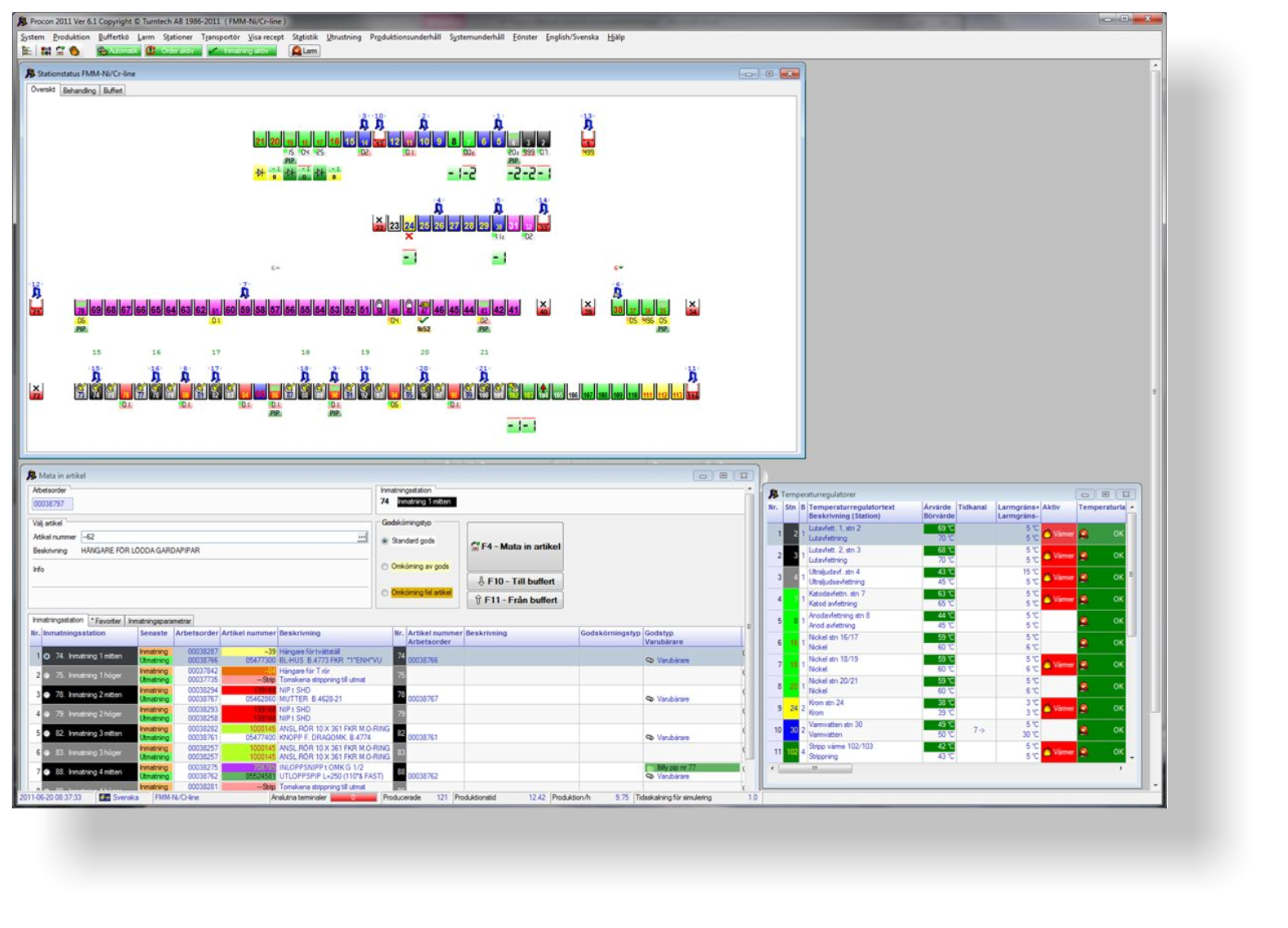Click the orange hand icon in toolbar

point(75,51)
